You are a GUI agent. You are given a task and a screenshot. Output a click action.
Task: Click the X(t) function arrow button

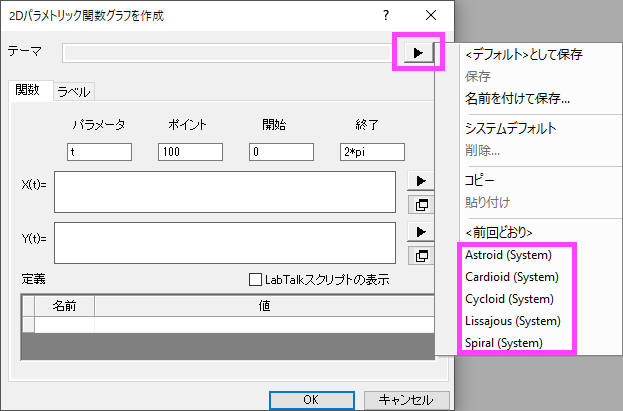[421, 181]
